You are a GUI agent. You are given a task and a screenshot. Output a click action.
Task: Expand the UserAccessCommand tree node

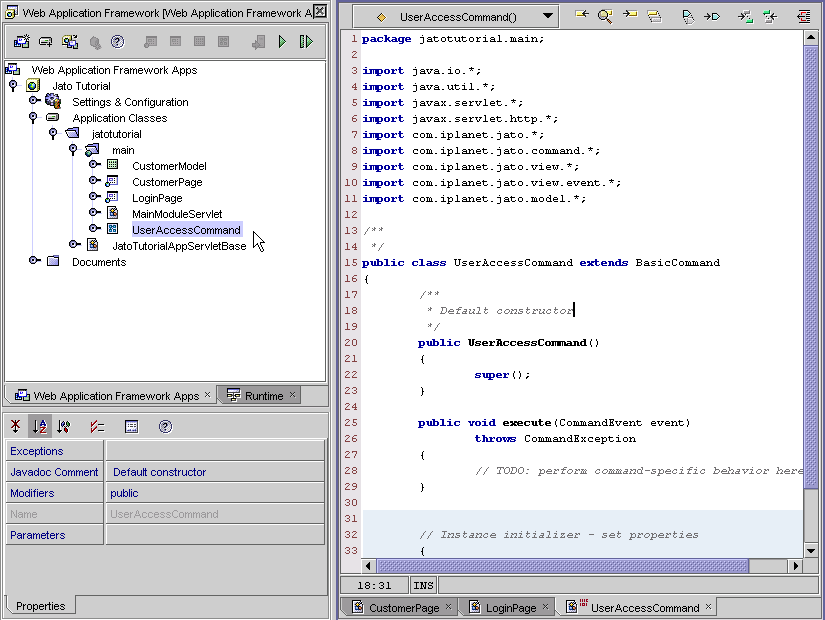[95, 228]
